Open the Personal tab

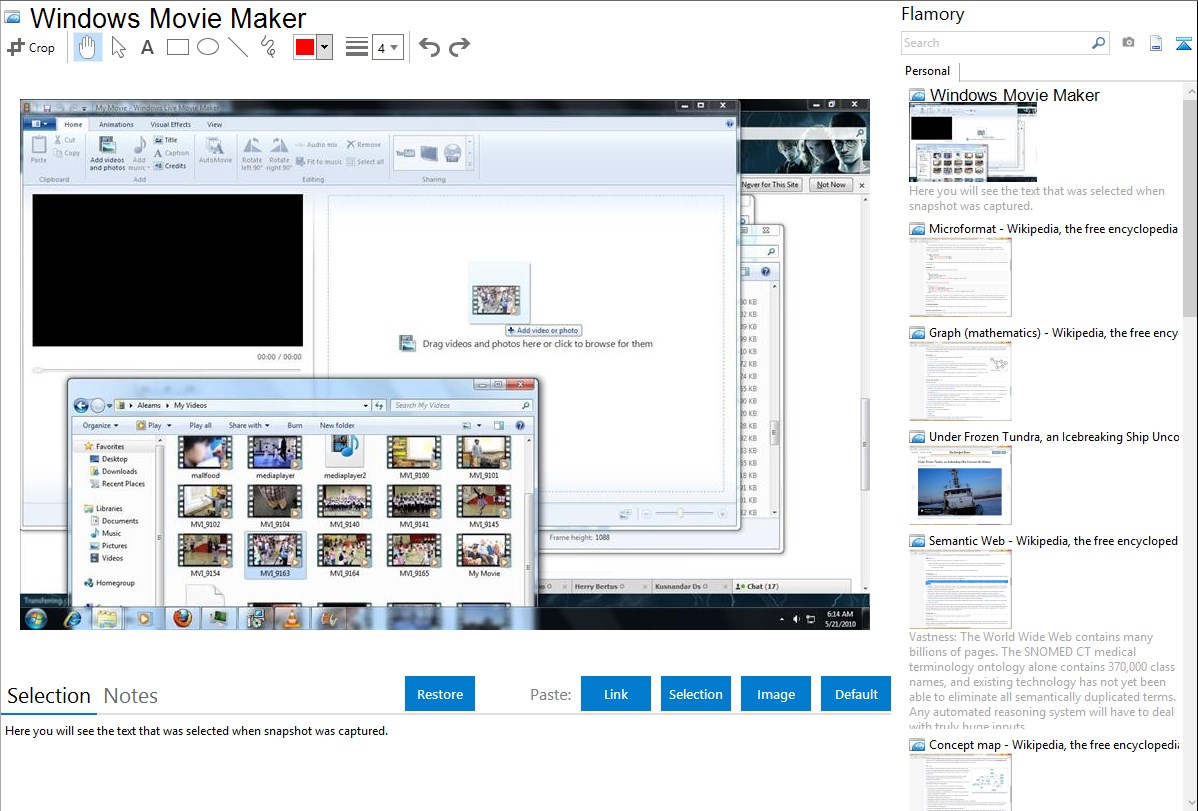[927, 71]
